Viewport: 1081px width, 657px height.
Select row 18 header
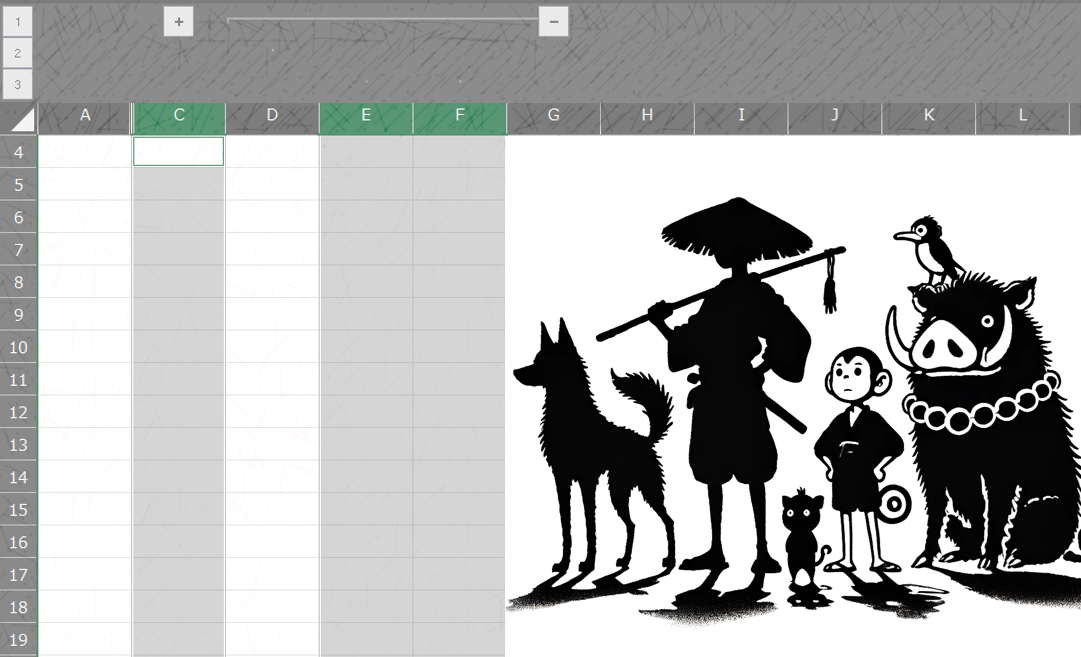click(19, 607)
